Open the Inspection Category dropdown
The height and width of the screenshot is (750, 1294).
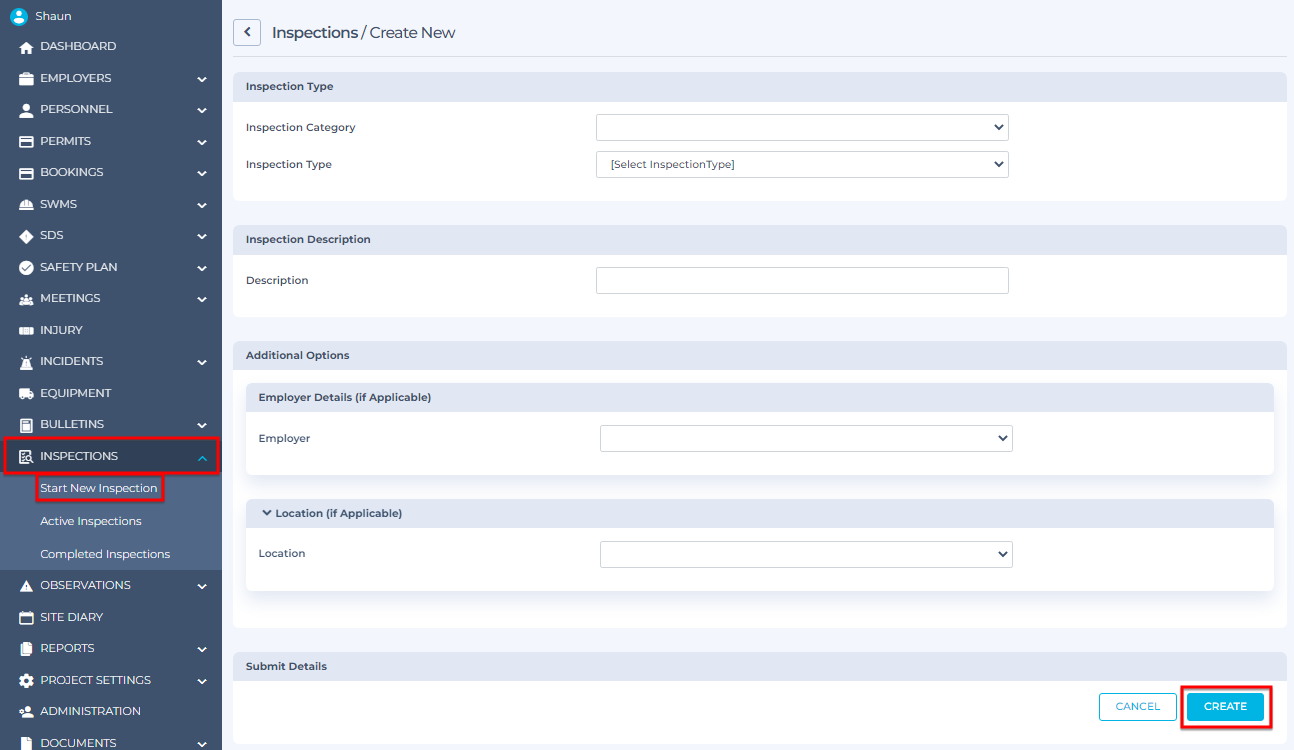(x=802, y=128)
